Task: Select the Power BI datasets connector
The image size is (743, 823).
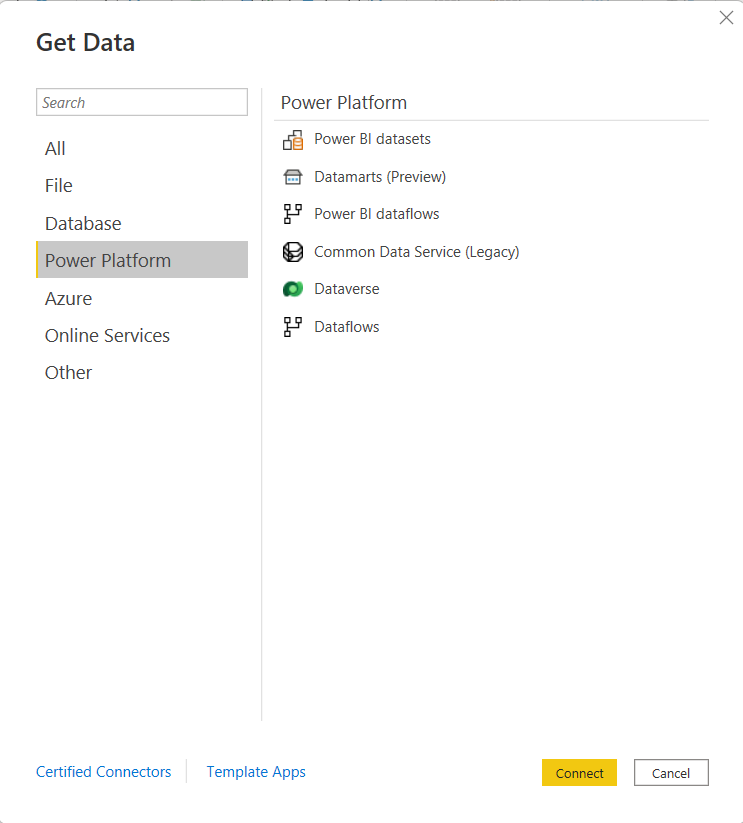Action: tap(372, 139)
